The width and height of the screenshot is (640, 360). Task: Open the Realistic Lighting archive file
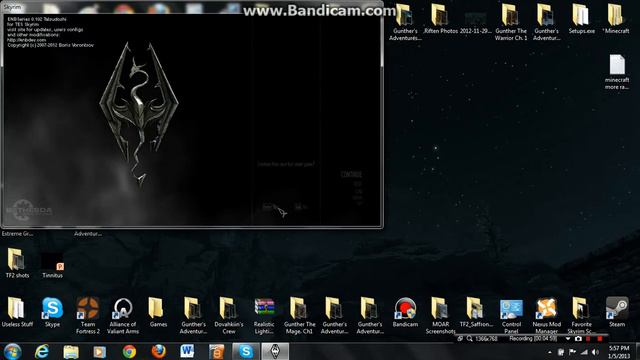tap(264, 315)
